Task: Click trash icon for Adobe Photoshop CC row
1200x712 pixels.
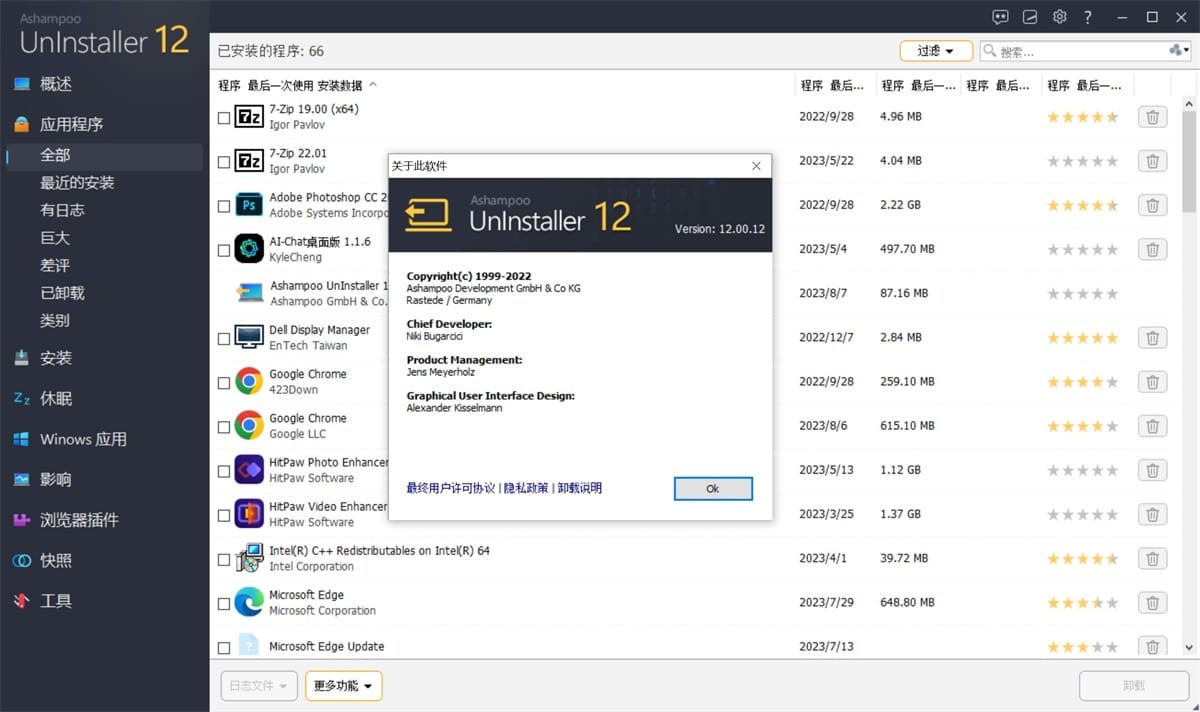Action: point(1152,205)
